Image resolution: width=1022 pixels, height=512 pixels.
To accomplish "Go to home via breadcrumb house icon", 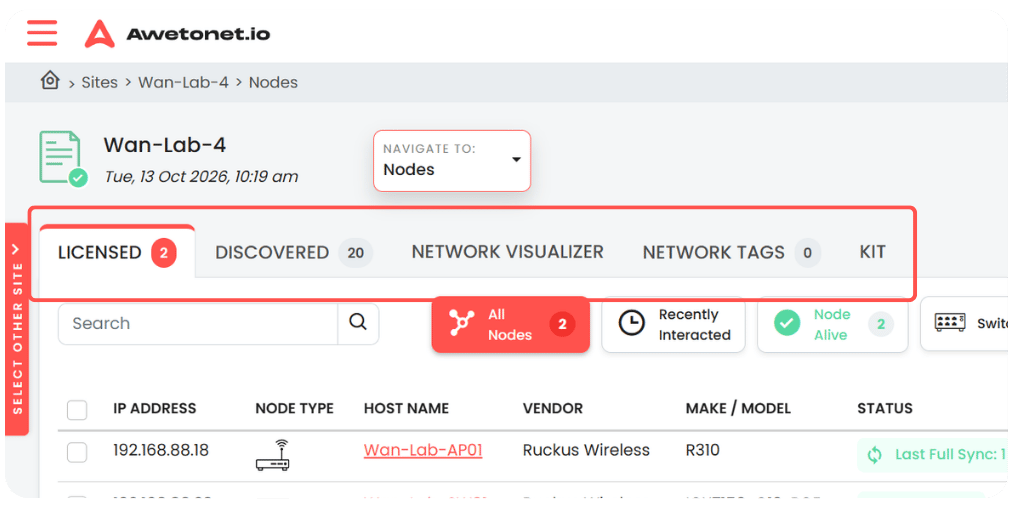I will (50, 81).
